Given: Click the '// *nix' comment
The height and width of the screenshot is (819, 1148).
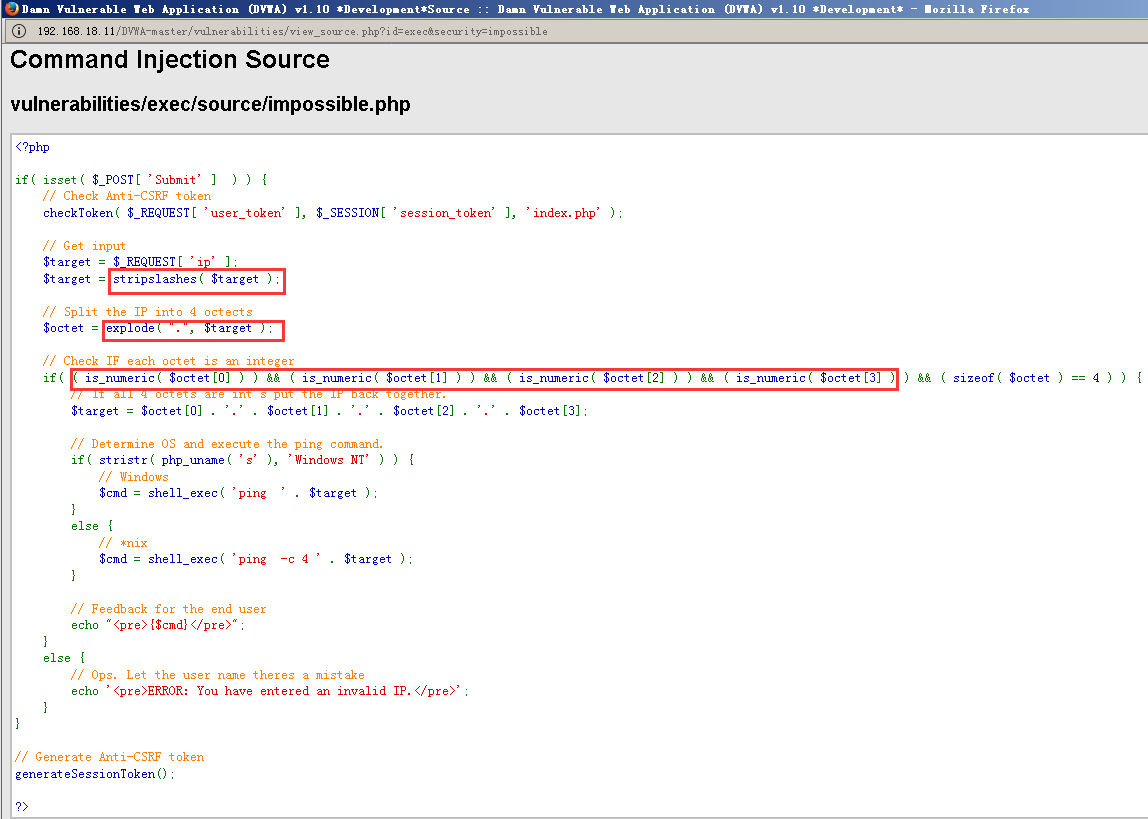Looking at the screenshot, I should pos(123,543).
